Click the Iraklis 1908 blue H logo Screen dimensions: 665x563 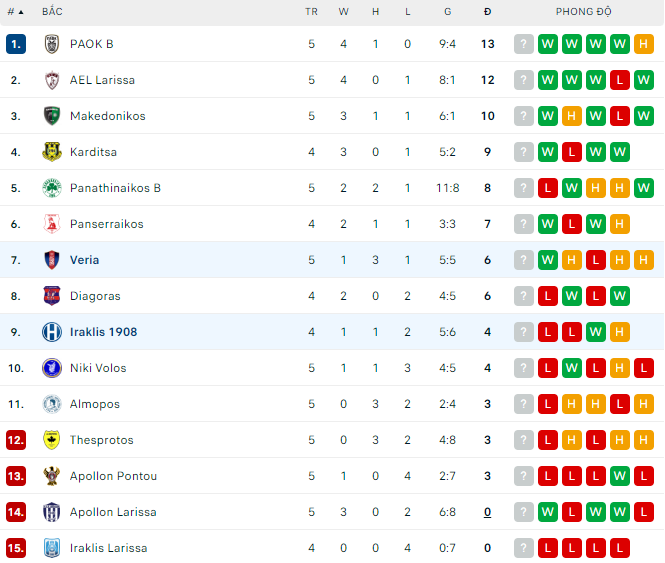click(x=52, y=332)
